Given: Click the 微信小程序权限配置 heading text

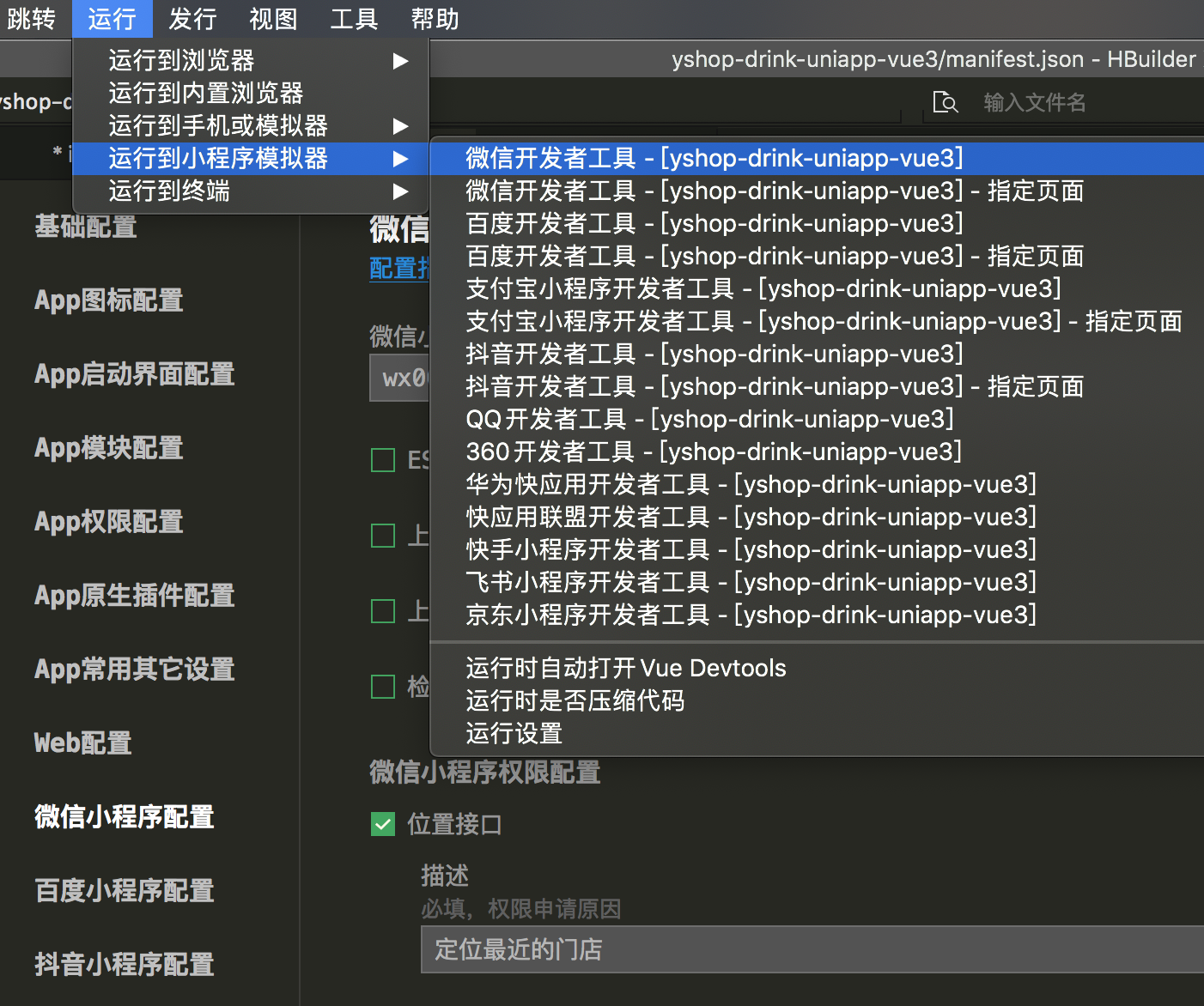Looking at the screenshot, I should click(485, 773).
